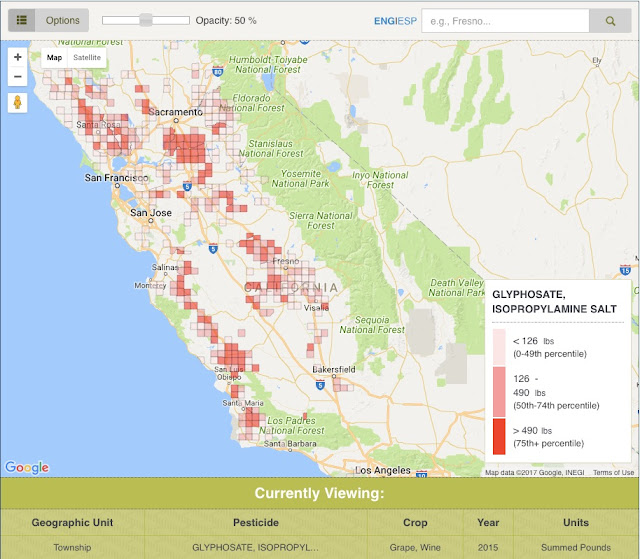Click the Bakersfield city label
The image size is (640, 559).
[x=333, y=369]
